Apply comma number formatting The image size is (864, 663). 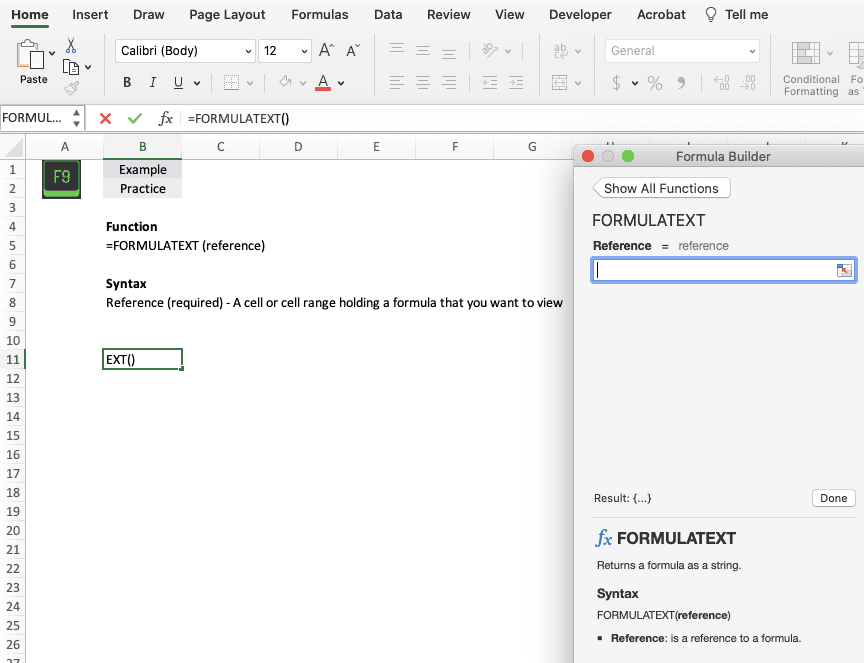coord(681,82)
